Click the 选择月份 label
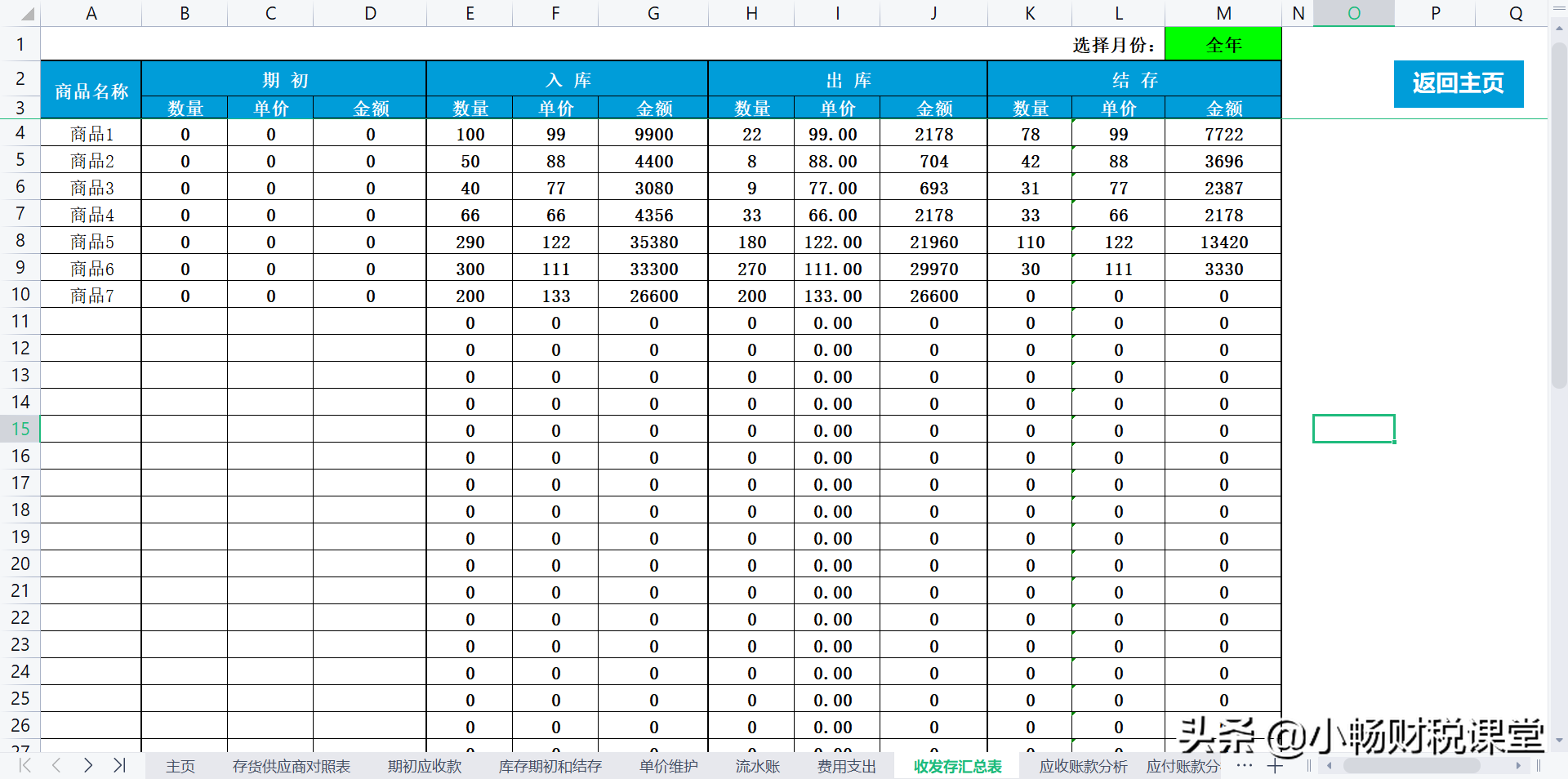The image size is (1568, 779). pos(1114,45)
